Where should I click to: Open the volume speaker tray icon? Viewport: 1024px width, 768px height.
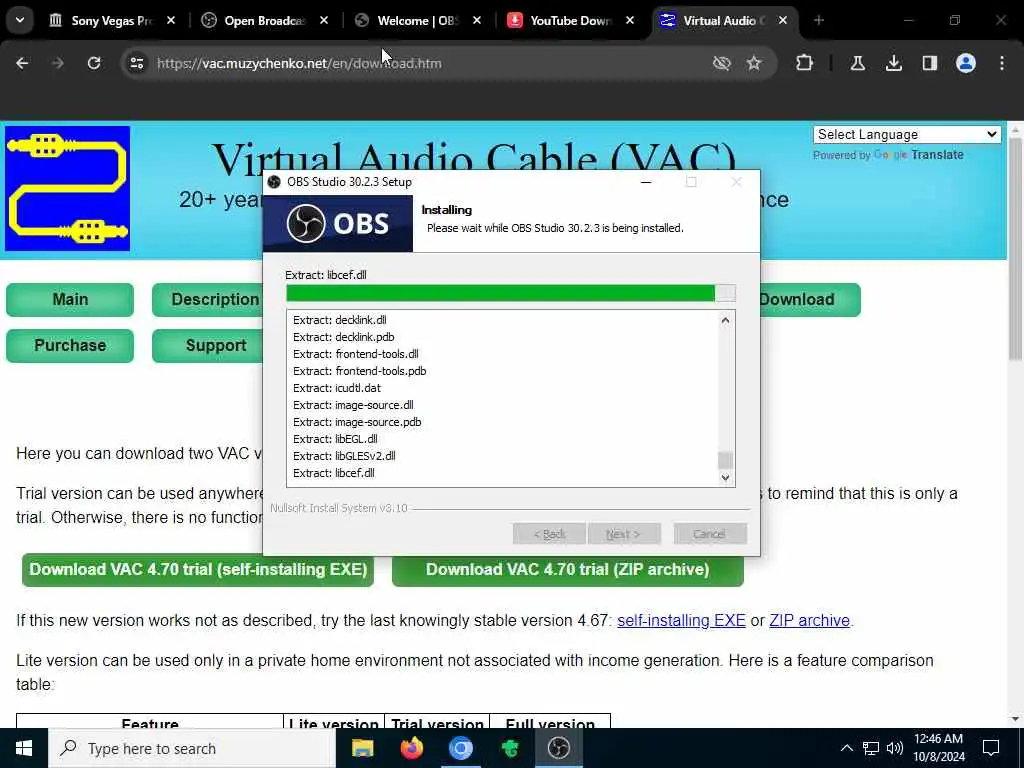(895, 748)
